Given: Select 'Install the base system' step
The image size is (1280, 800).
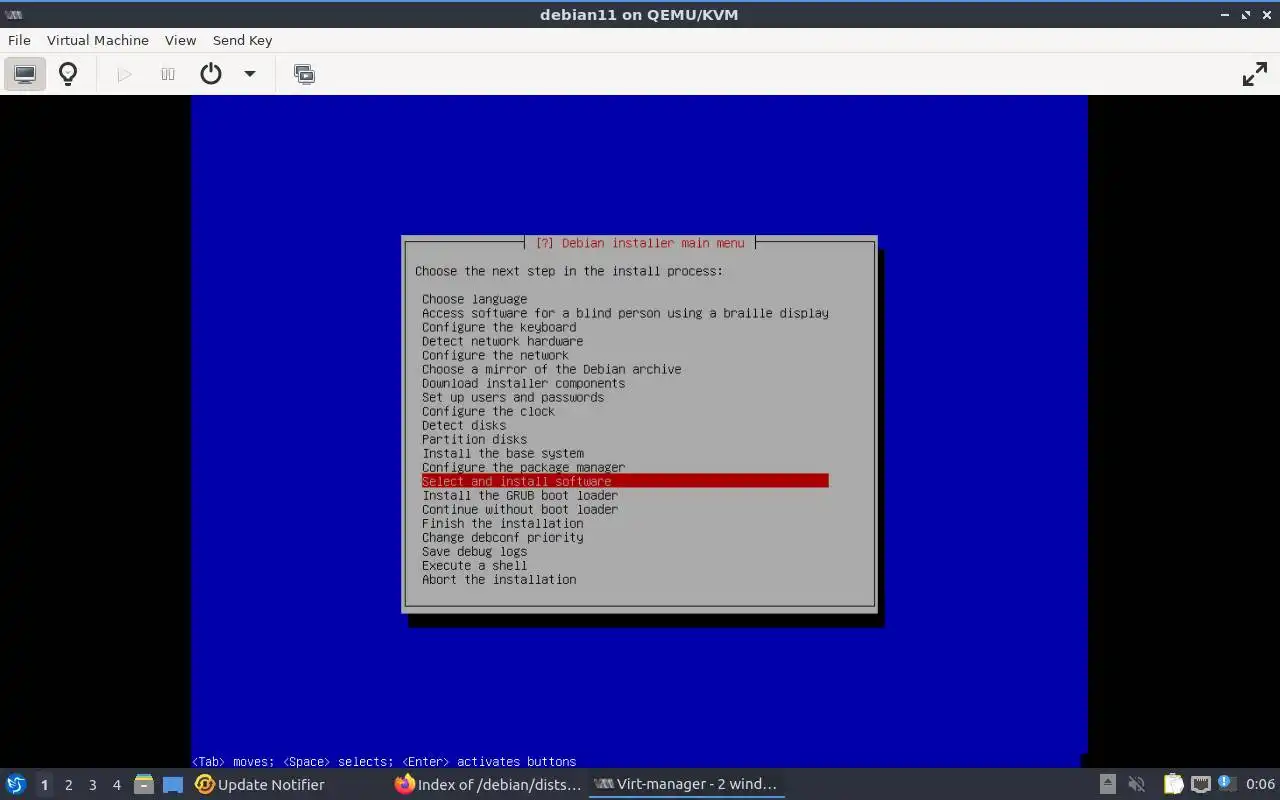Looking at the screenshot, I should click(x=503, y=453).
